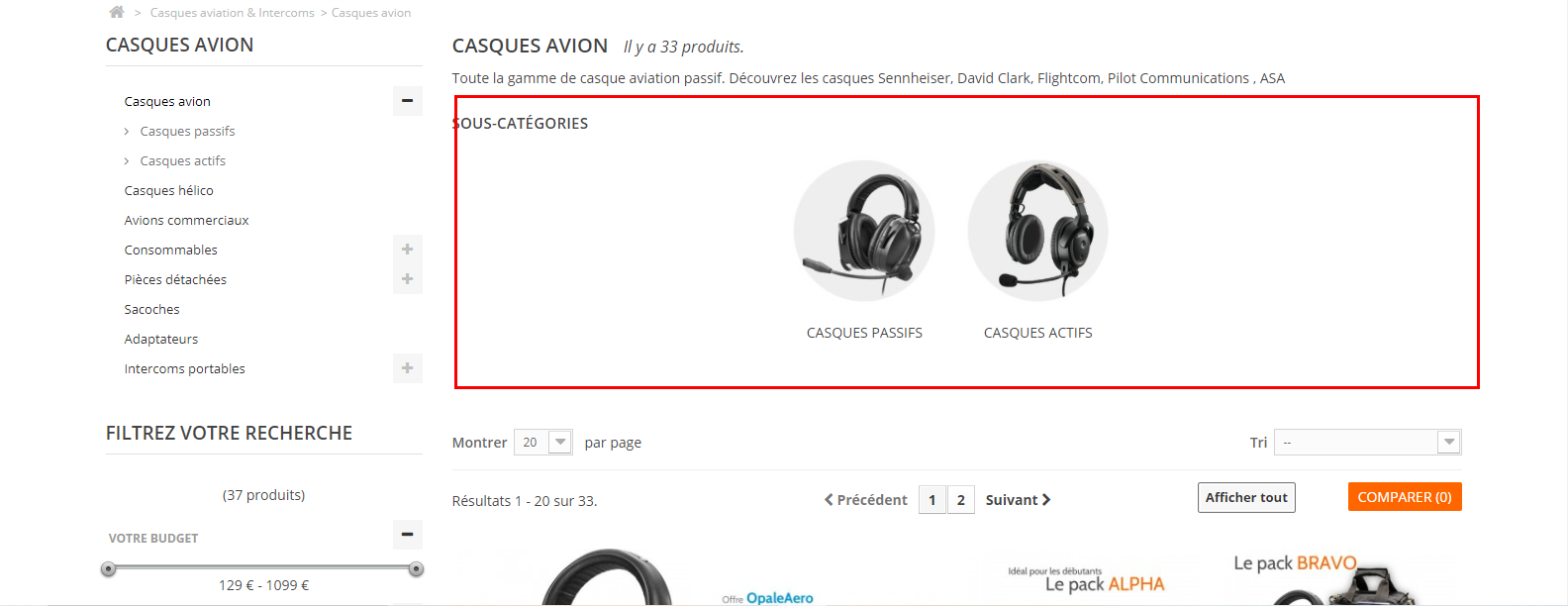Open Avions commerciaux category
The width and height of the screenshot is (1568, 606).
(x=186, y=220)
